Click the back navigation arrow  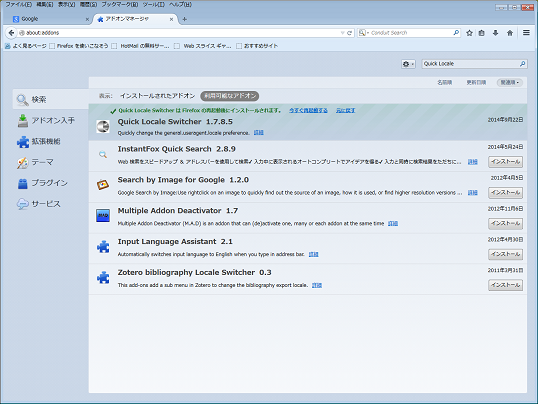coord(11,33)
